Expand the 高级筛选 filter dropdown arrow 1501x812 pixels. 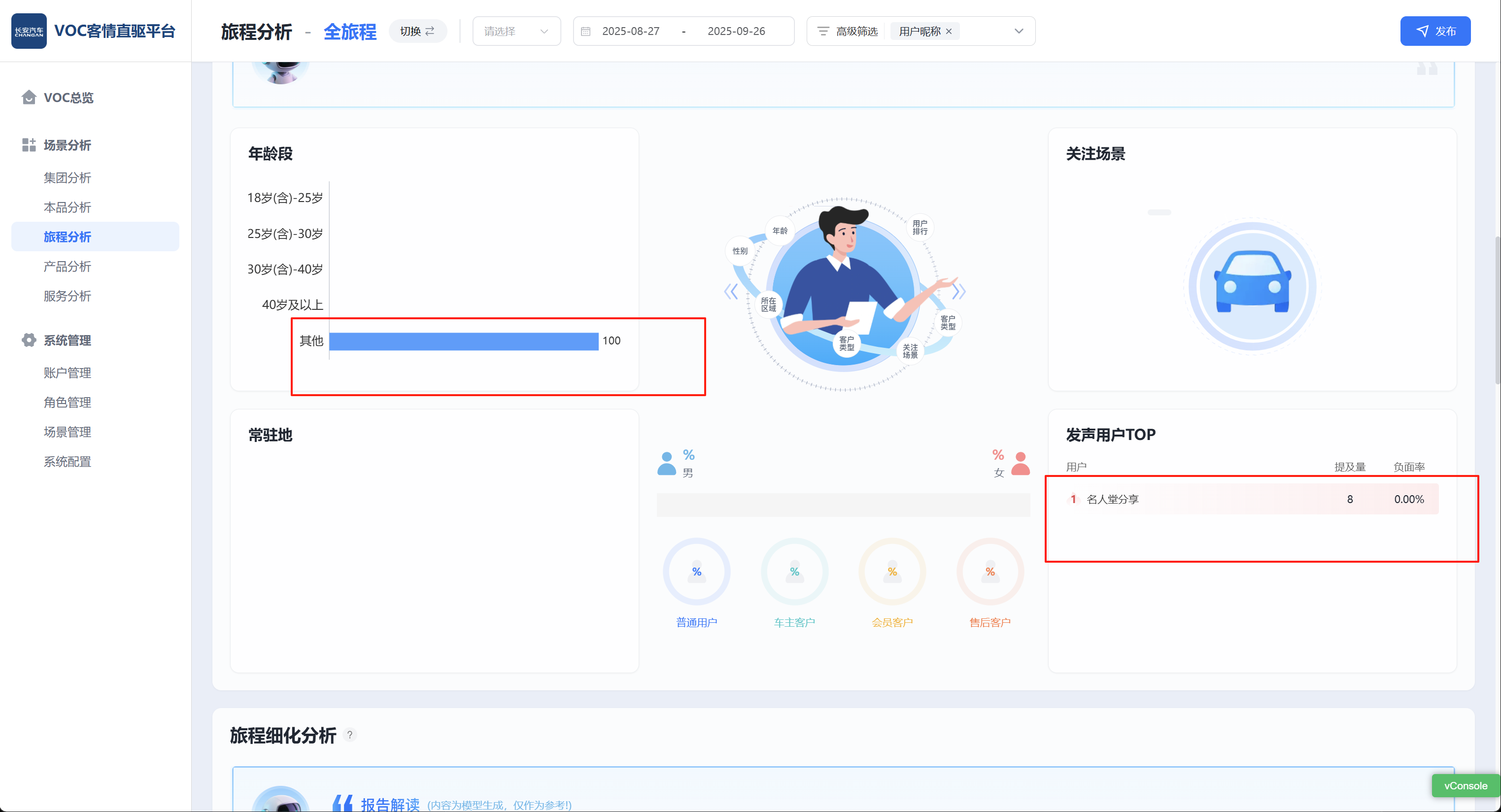[1019, 32]
